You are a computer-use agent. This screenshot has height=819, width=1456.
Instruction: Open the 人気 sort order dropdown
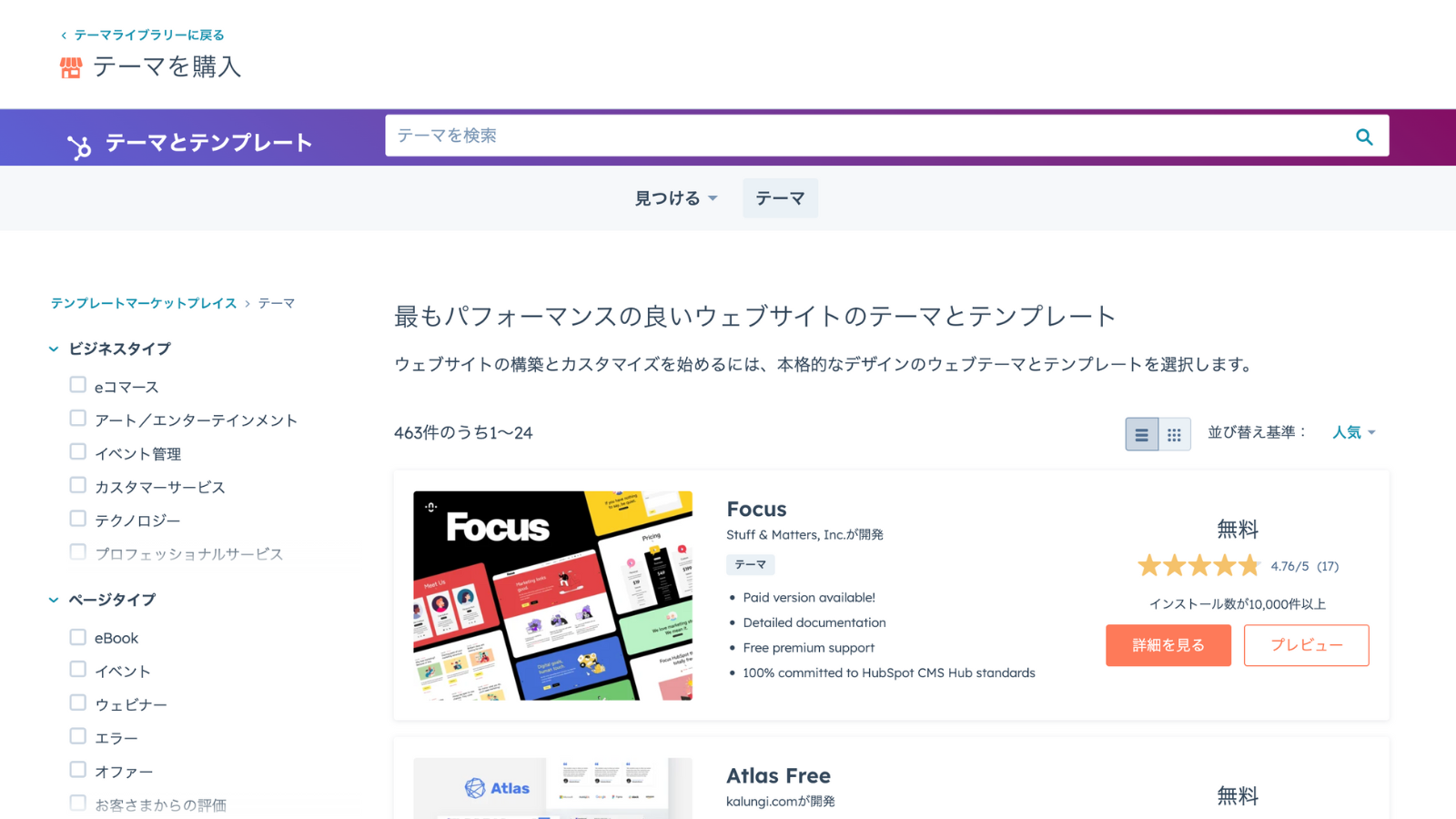pos(1354,432)
